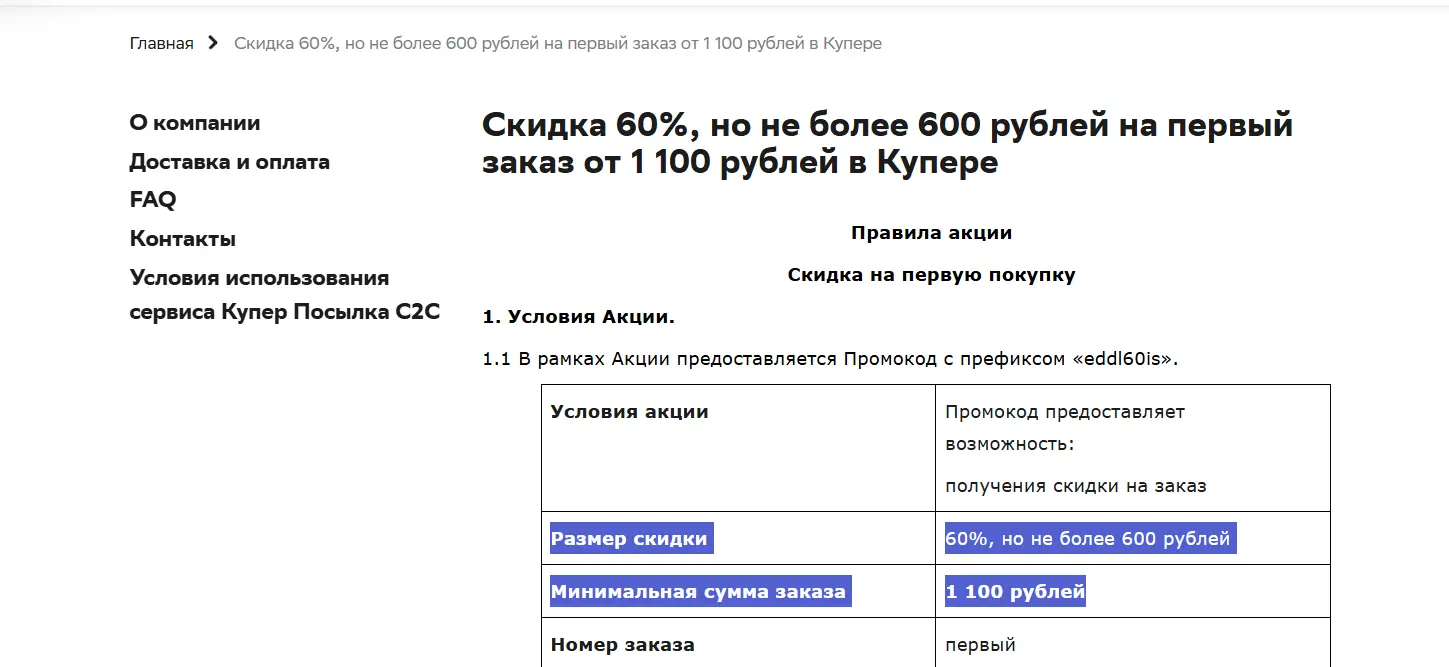Click the Условия акции table cell
This screenshot has height=667, width=1449.
[x=739, y=448]
